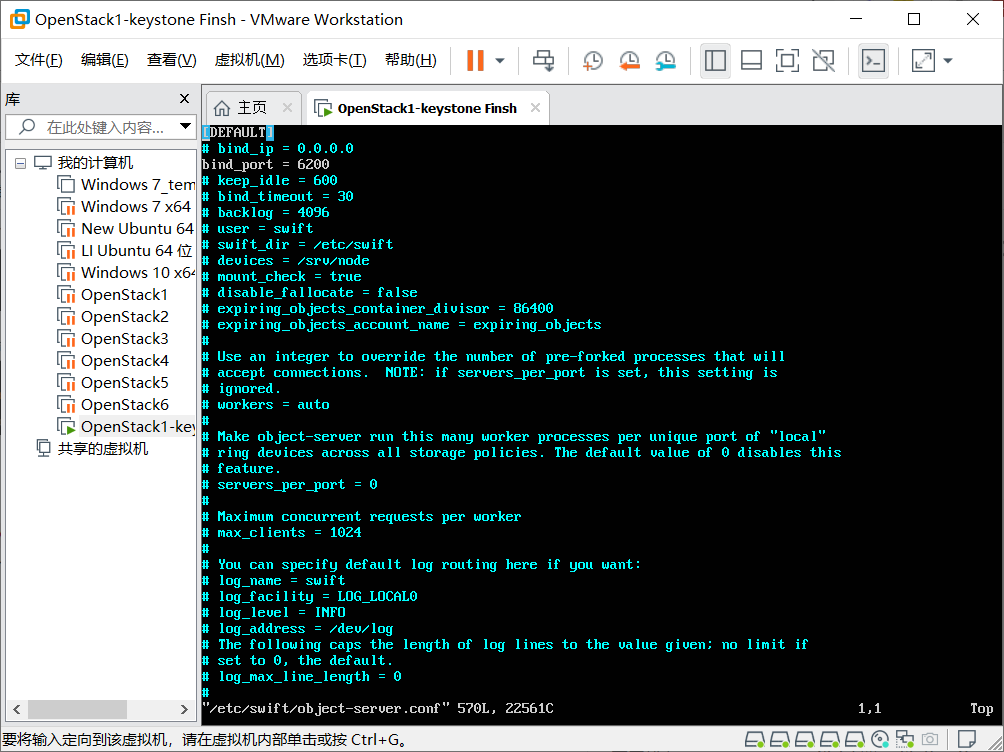Image resolution: width=1004 pixels, height=752 pixels.
Task: Click the 我的计算机 monitor icon
Action: [x=43, y=163]
